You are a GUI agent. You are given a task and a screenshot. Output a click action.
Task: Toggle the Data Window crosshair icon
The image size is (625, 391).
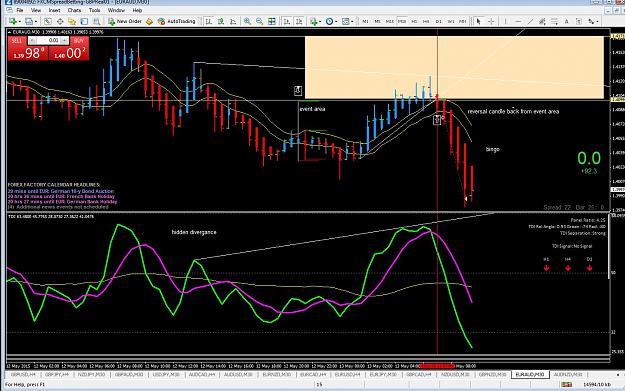pyautogui.click(x=60, y=21)
